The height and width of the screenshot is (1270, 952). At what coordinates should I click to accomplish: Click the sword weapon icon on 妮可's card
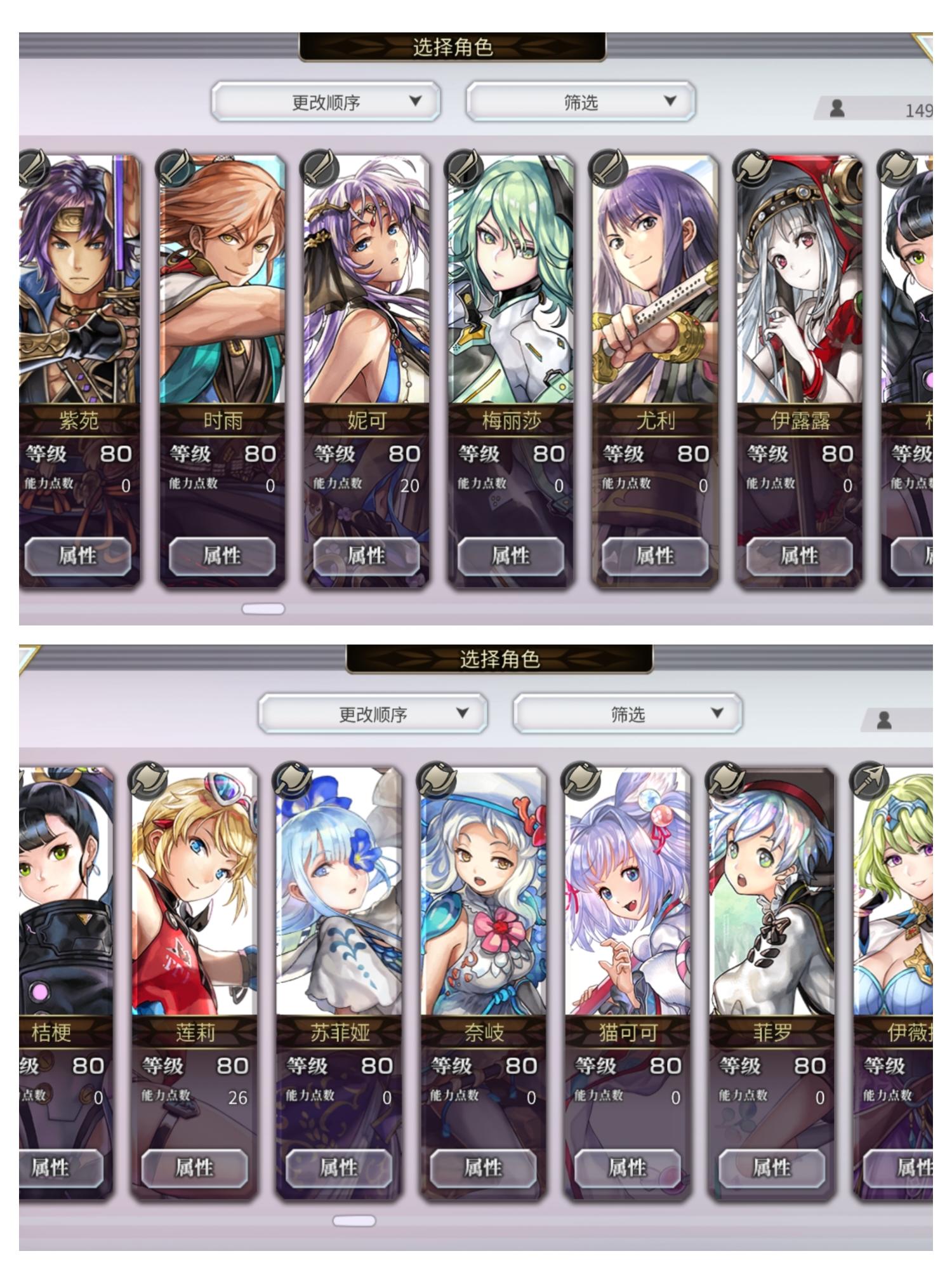pos(321,167)
